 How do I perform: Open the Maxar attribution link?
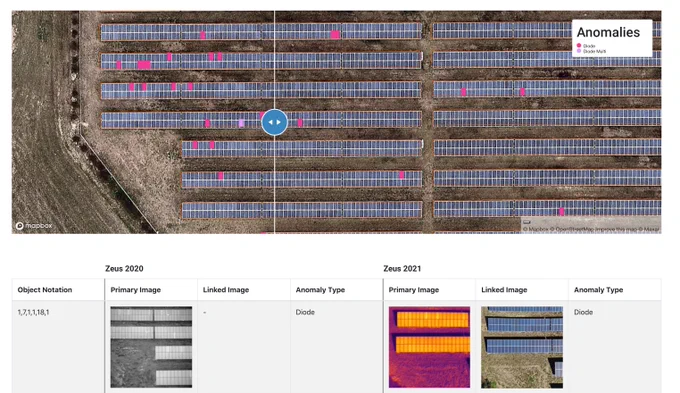pos(648,229)
